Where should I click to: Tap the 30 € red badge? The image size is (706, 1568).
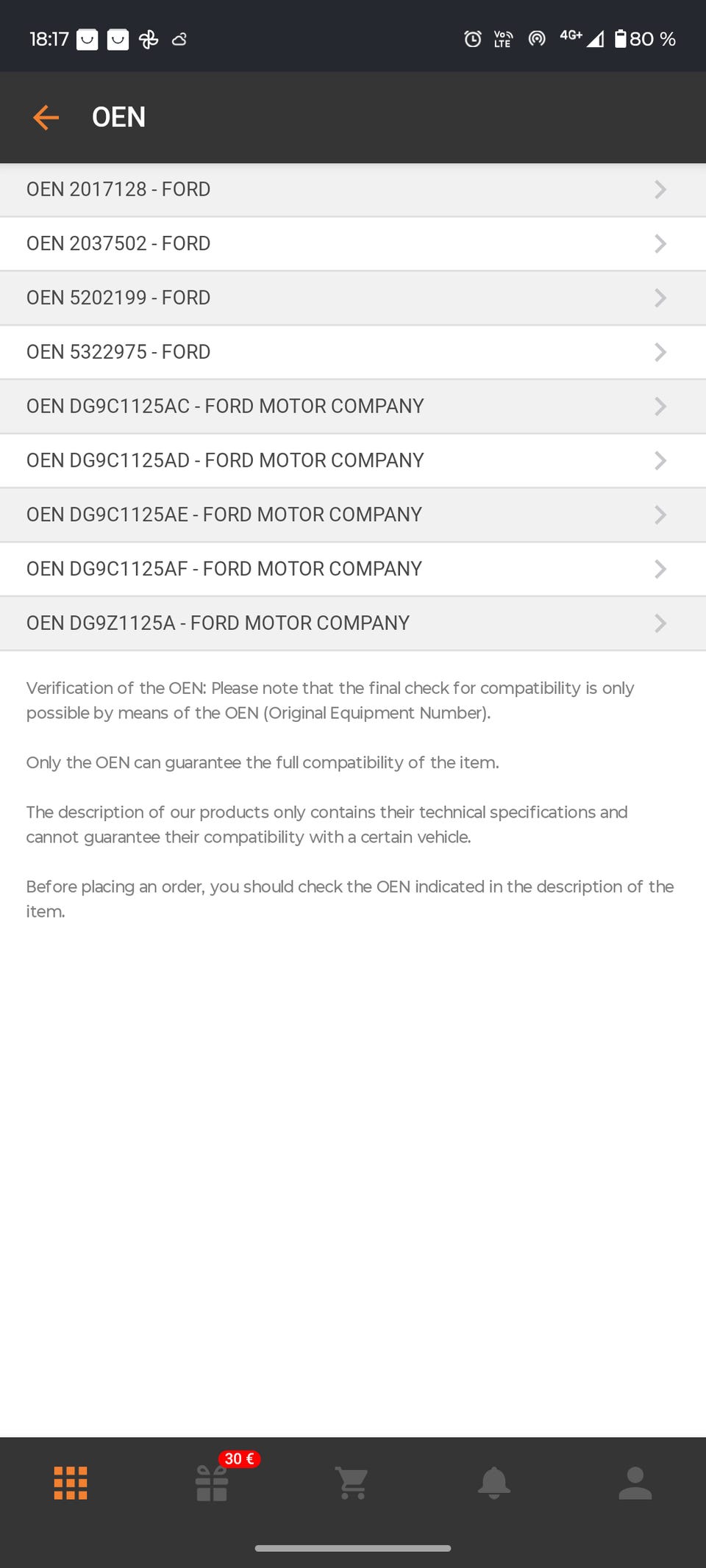240,1458
